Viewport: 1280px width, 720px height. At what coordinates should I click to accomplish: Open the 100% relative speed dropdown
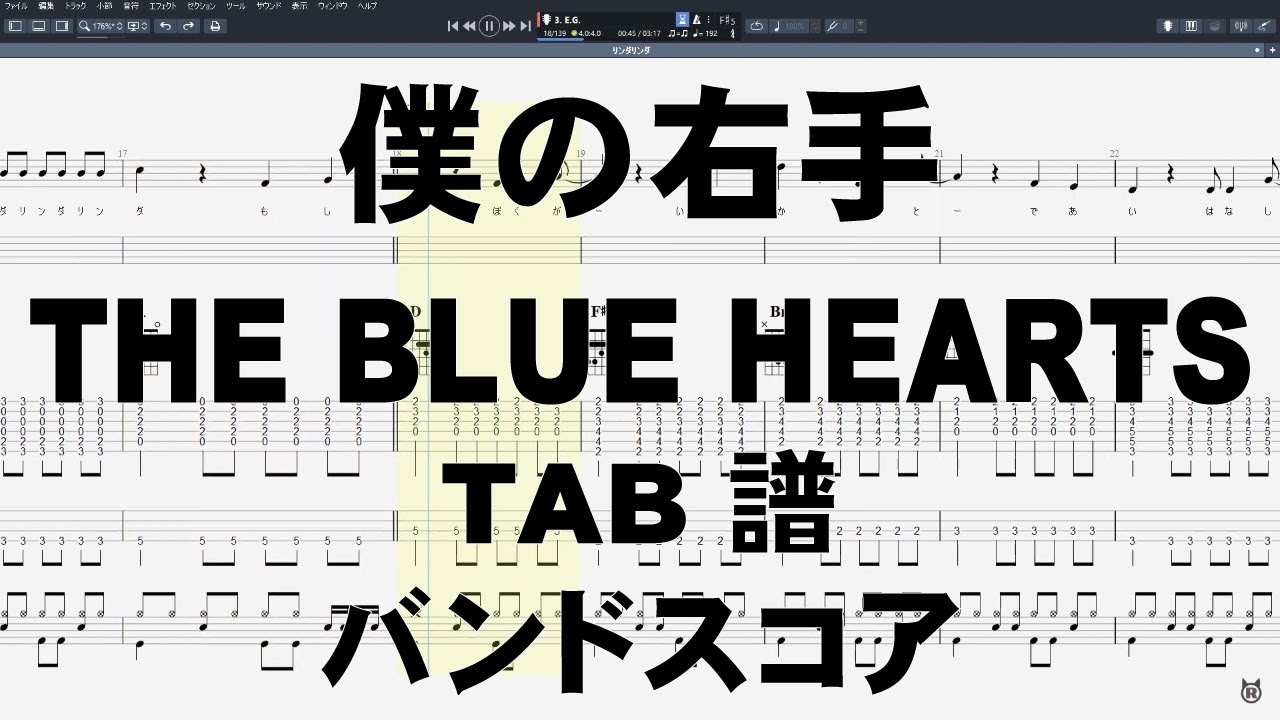click(x=796, y=26)
